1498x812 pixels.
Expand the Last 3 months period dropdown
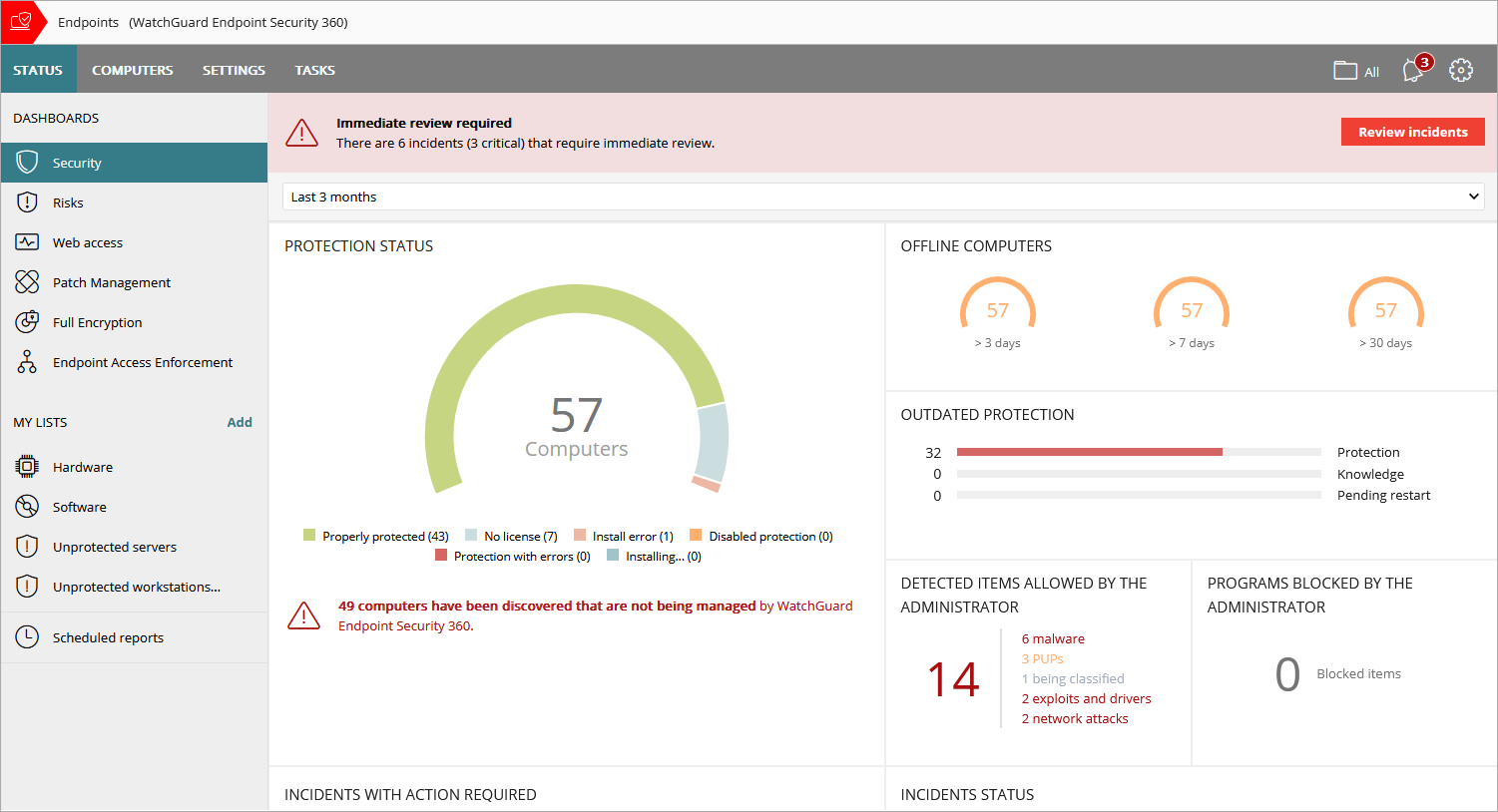tap(883, 197)
